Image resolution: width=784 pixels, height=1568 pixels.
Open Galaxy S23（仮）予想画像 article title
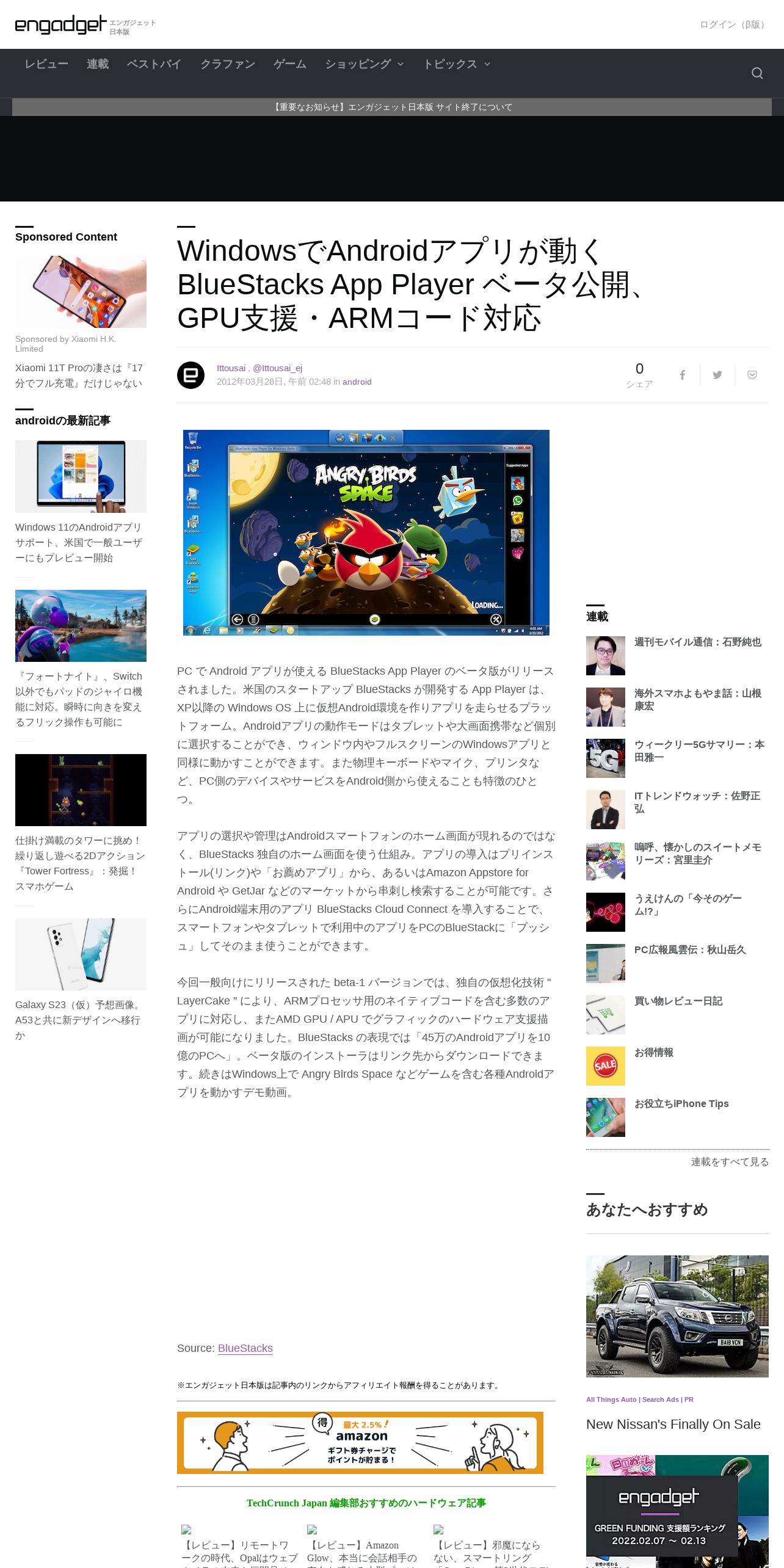click(79, 1020)
